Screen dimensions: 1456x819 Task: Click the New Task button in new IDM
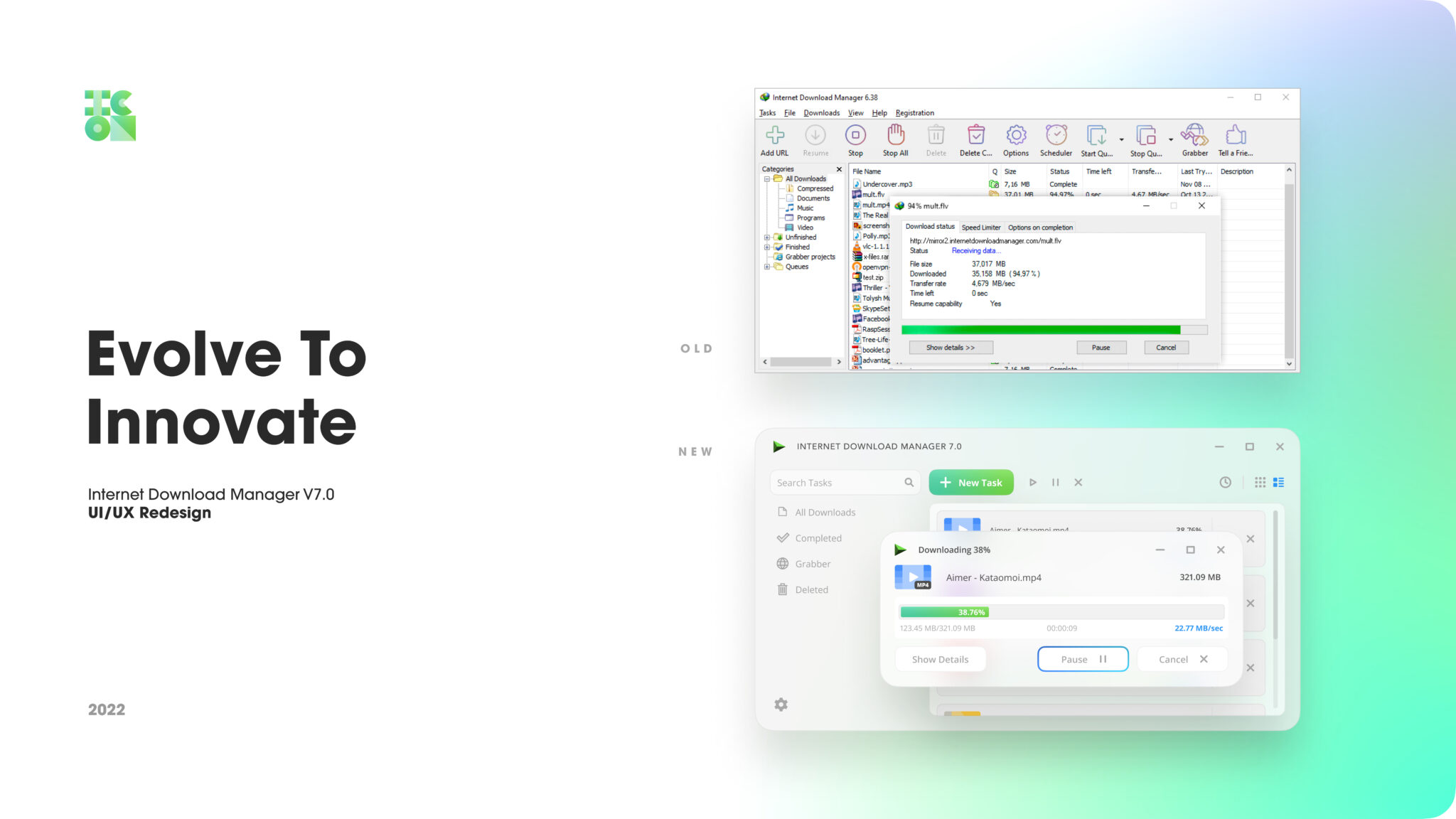(x=971, y=482)
